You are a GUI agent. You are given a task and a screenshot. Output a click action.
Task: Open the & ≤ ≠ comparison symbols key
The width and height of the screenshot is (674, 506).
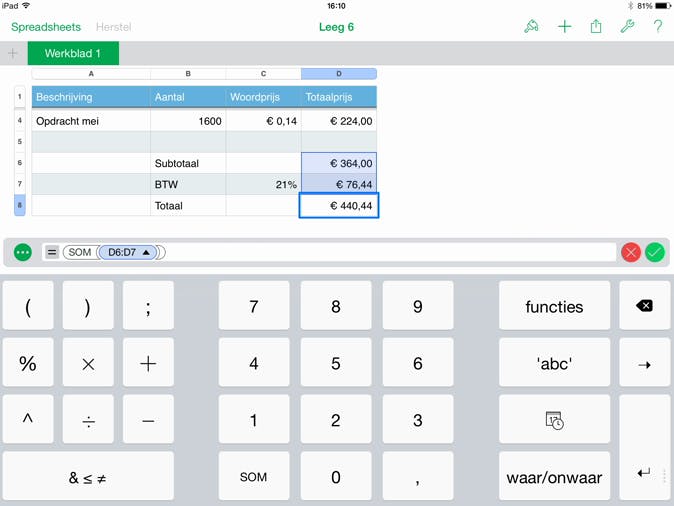[88, 476]
